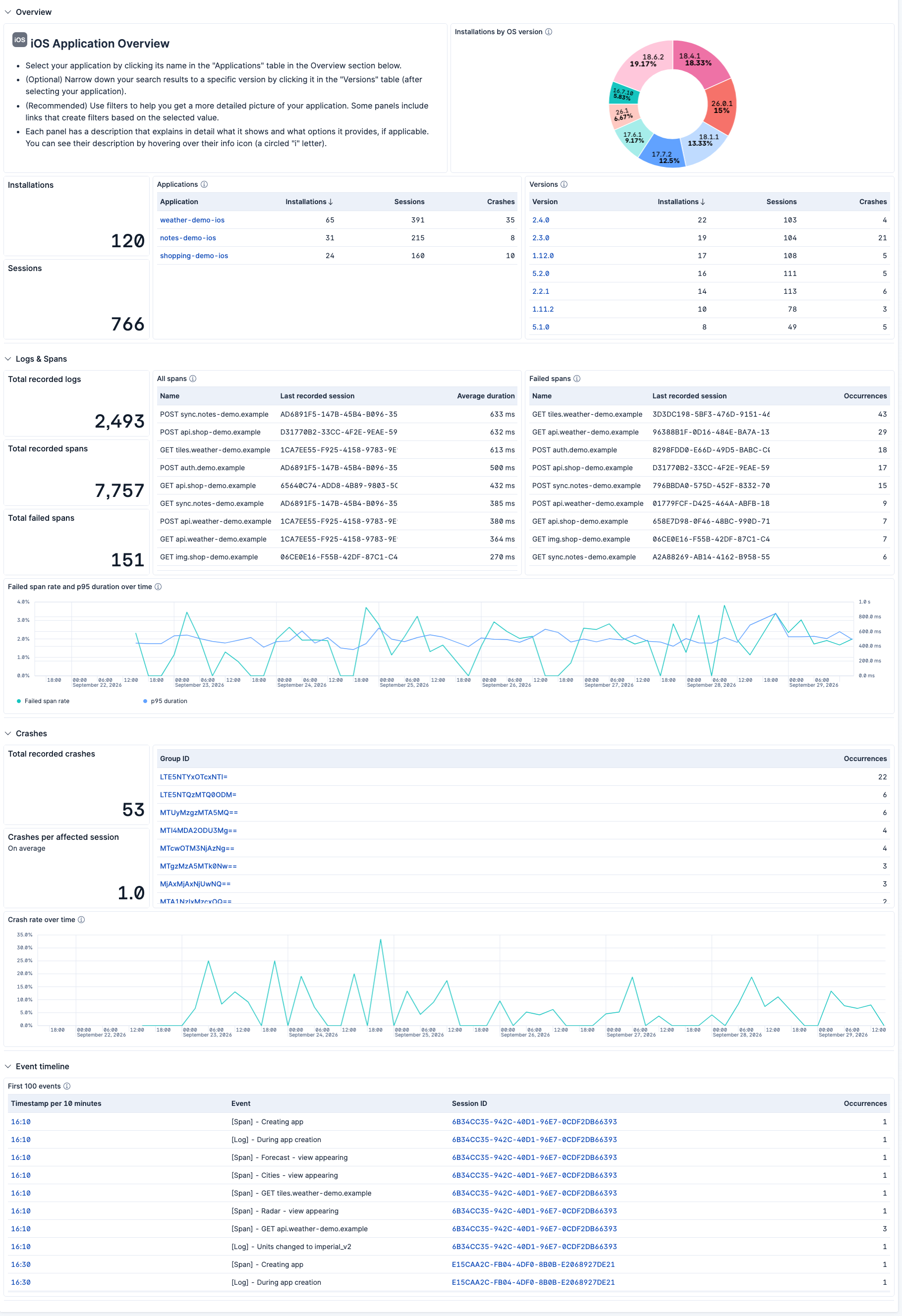This screenshot has height=1316, width=902.
Task: Collapse the Overview section
Action: 8,12
